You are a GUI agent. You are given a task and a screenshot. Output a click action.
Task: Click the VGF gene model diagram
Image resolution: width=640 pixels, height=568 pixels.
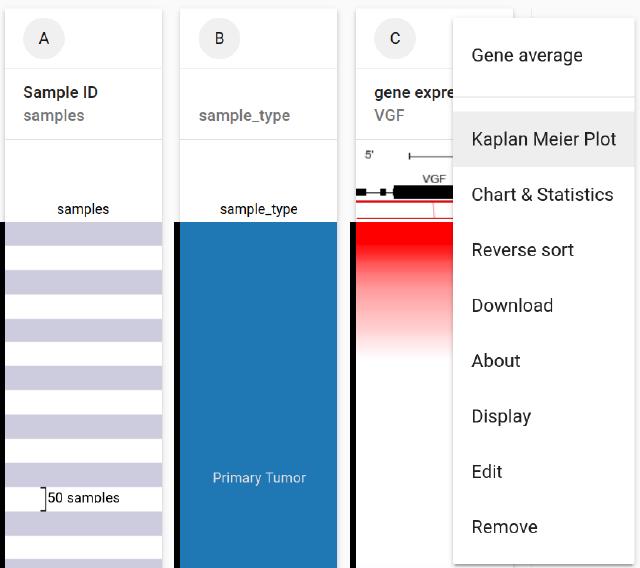coord(404,187)
